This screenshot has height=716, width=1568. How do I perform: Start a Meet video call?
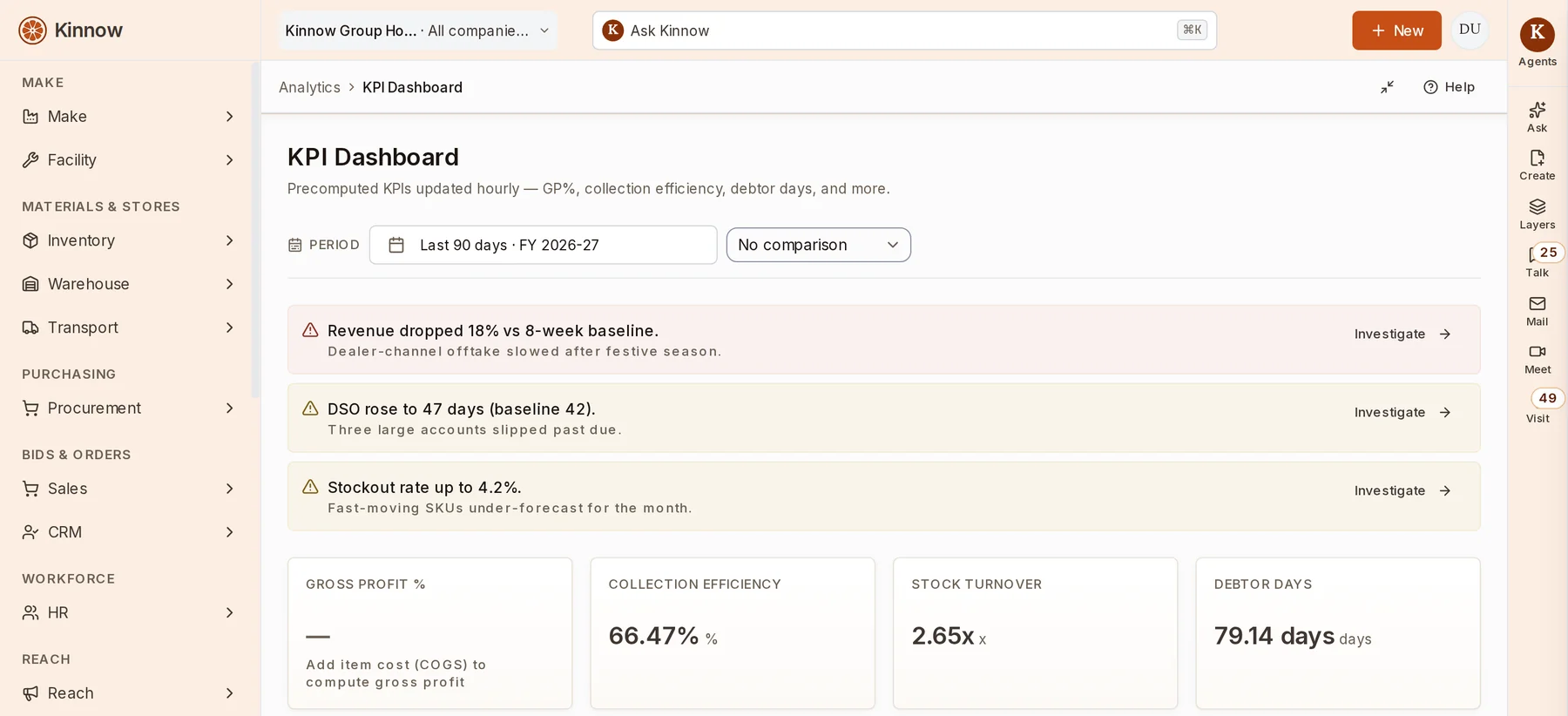(1537, 358)
